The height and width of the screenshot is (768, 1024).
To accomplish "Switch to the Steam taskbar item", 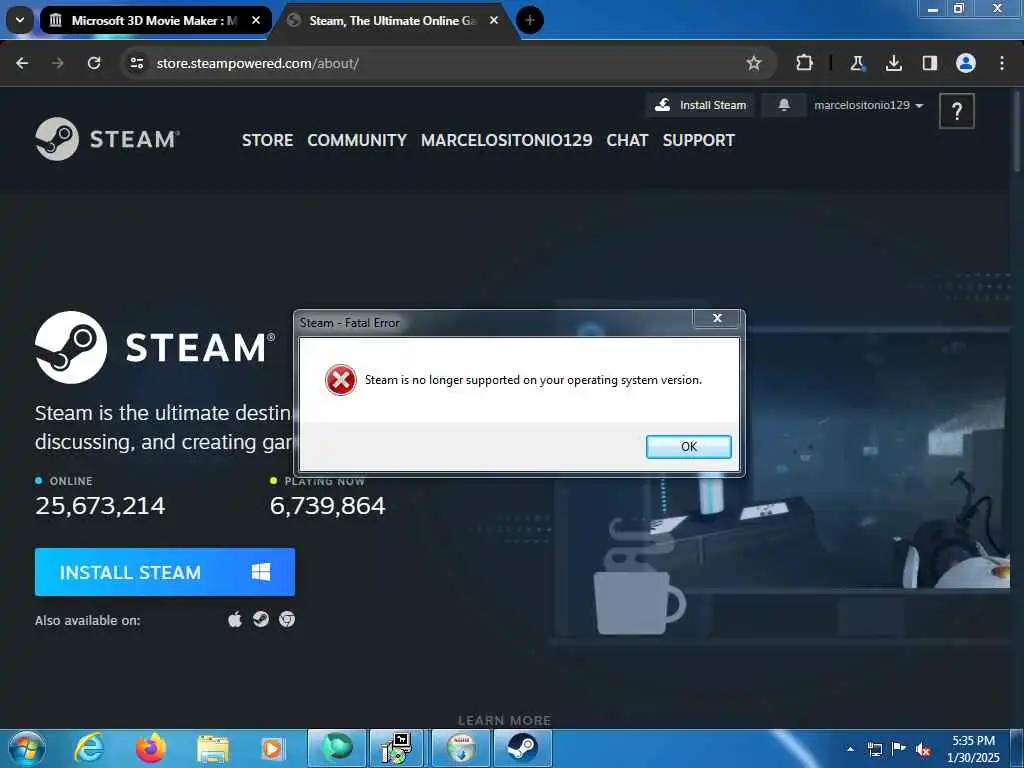I will [522, 748].
